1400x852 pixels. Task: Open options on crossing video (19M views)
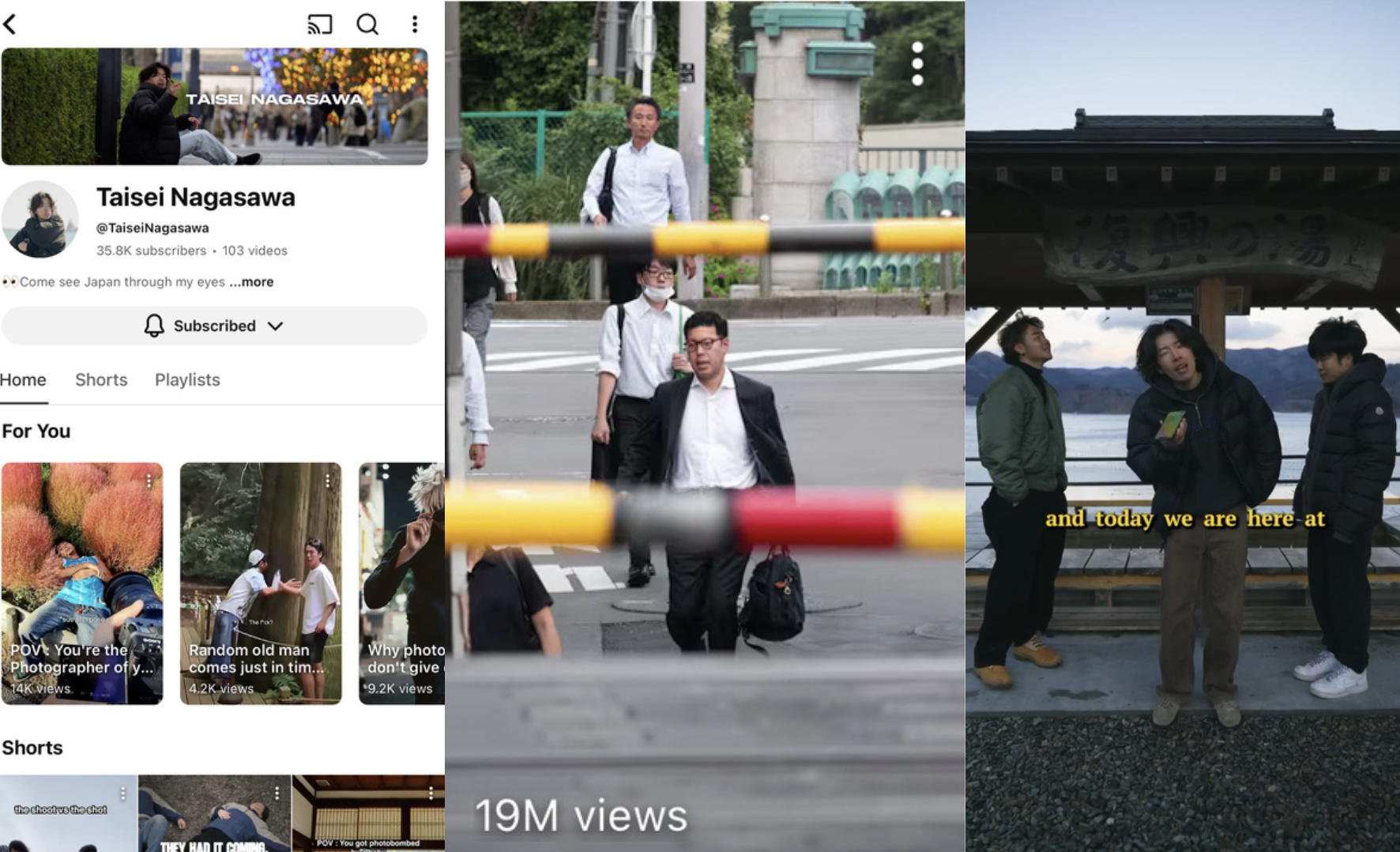[917, 64]
